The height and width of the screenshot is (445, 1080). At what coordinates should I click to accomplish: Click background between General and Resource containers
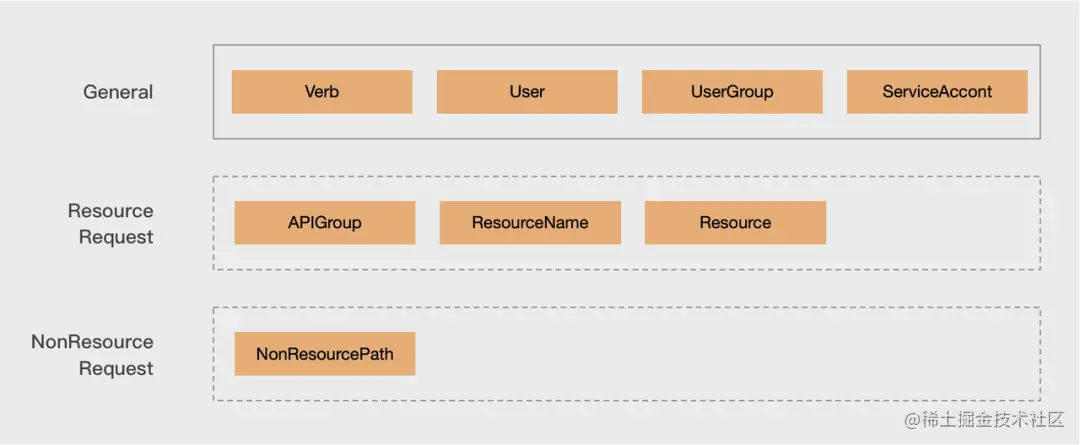click(x=627, y=157)
